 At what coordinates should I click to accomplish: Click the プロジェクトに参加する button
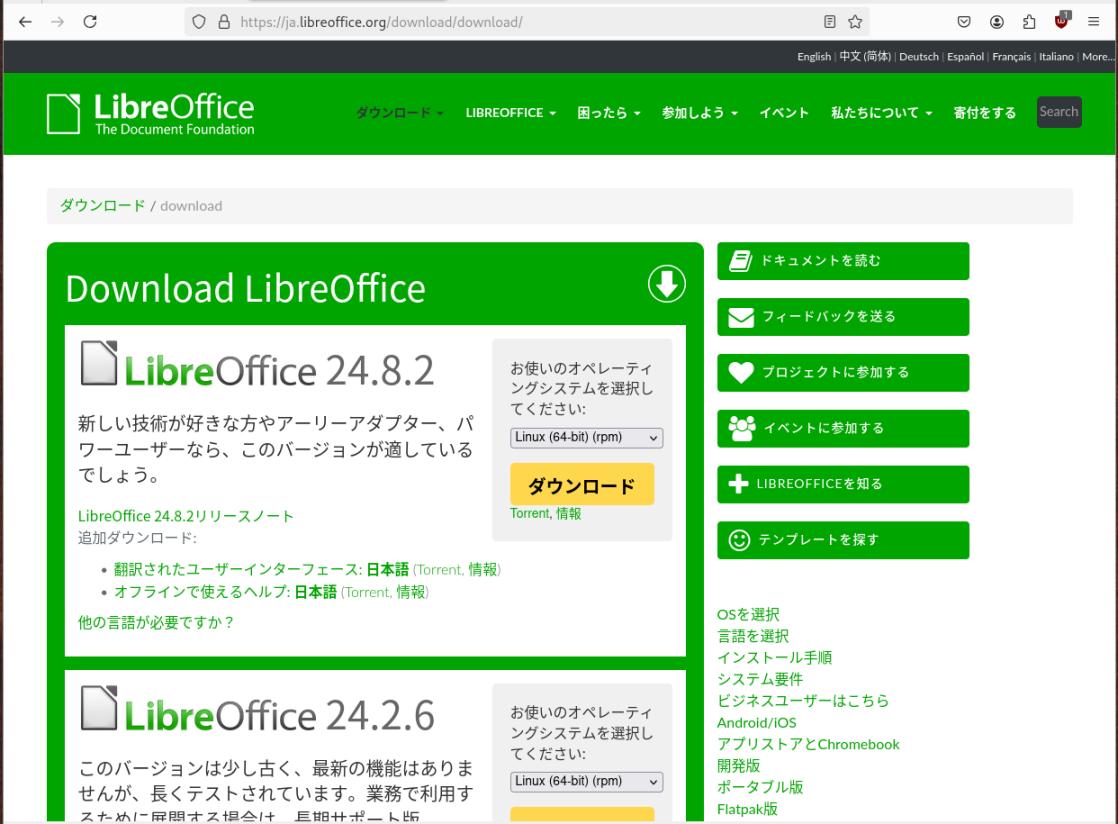[843, 373]
